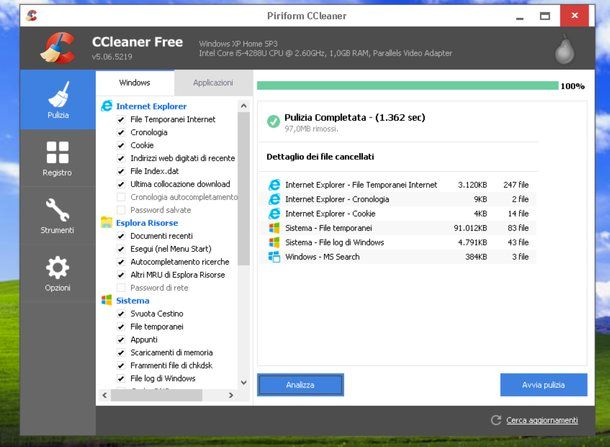Click IE icon beside Cookie result
The height and width of the screenshot is (447, 610).
click(x=274, y=214)
